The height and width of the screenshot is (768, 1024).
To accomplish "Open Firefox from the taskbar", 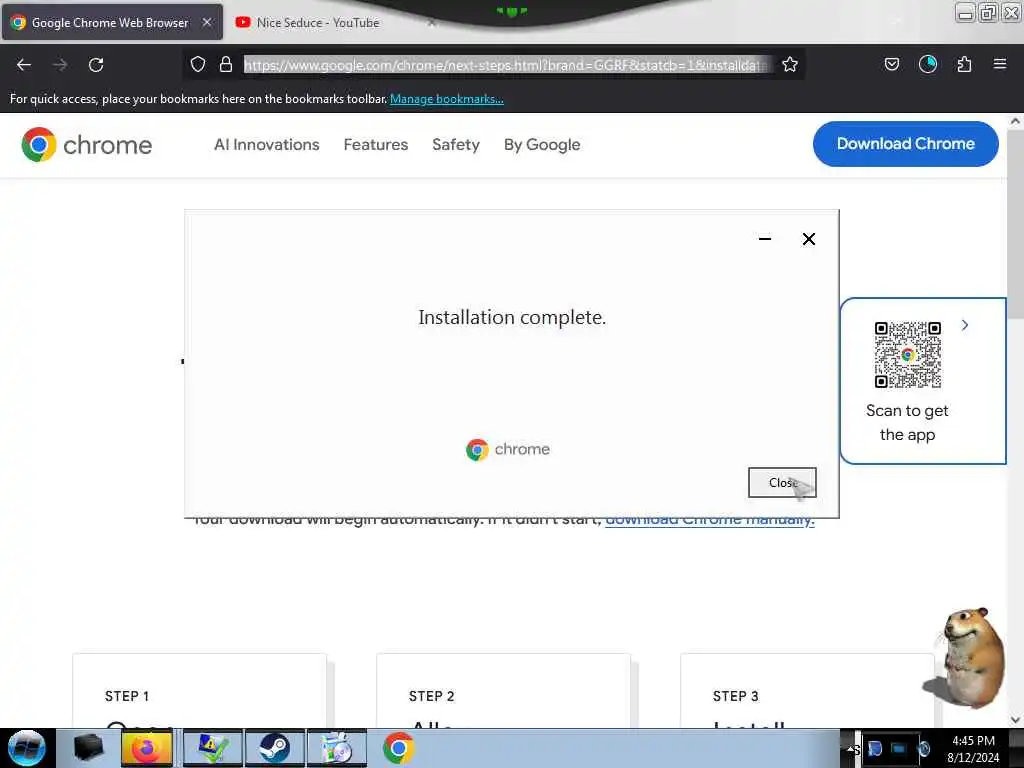I will click(146, 748).
